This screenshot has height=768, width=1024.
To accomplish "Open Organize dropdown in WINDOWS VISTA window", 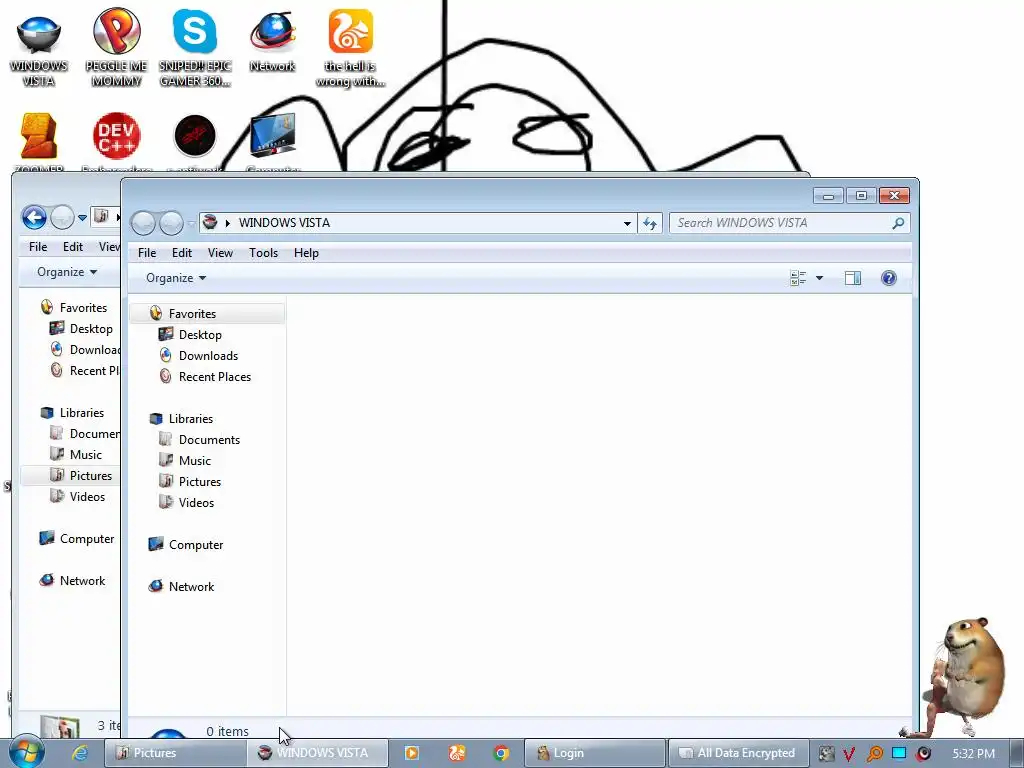I will pyautogui.click(x=176, y=278).
